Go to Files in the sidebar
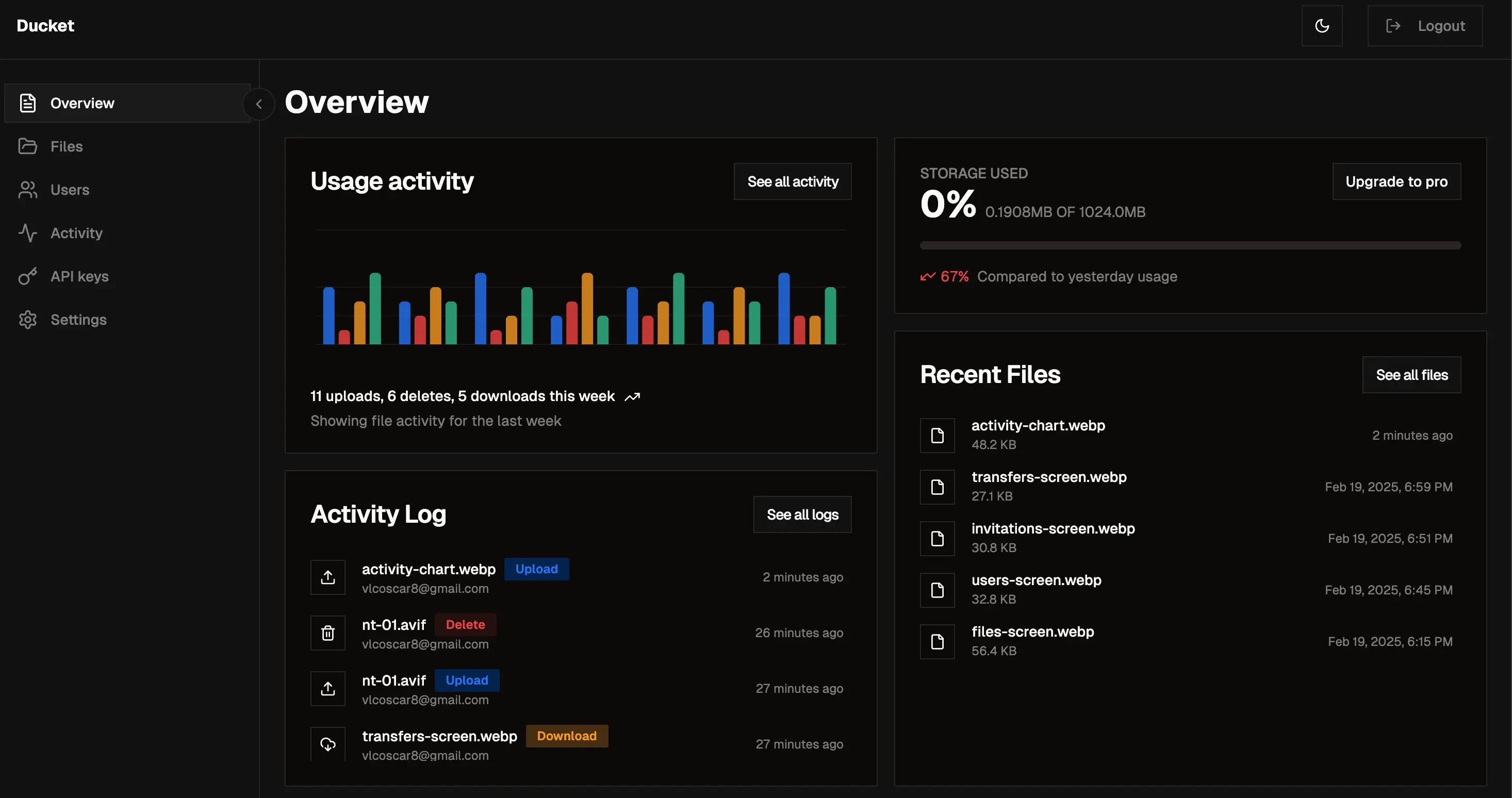 pyautogui.click(x=127, y=146)
